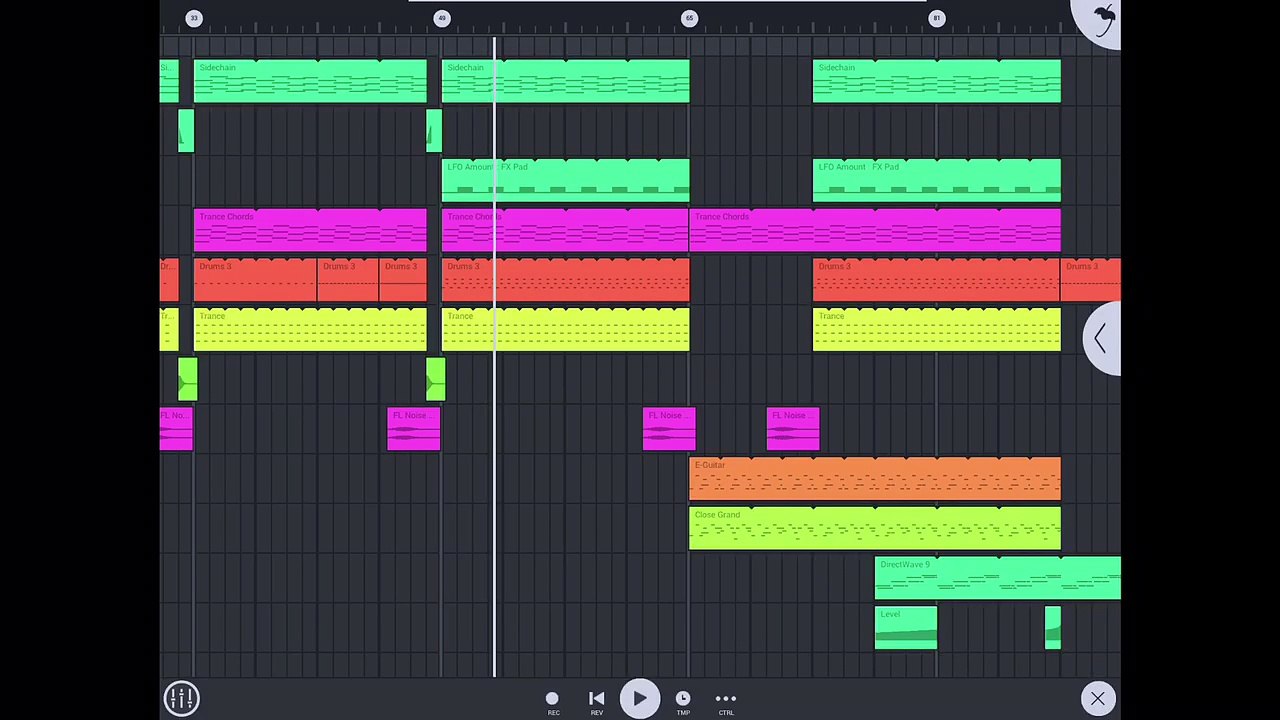1280x720 pixels.
Task: Open the TMP tempo settings
Action: coord(683,703)
